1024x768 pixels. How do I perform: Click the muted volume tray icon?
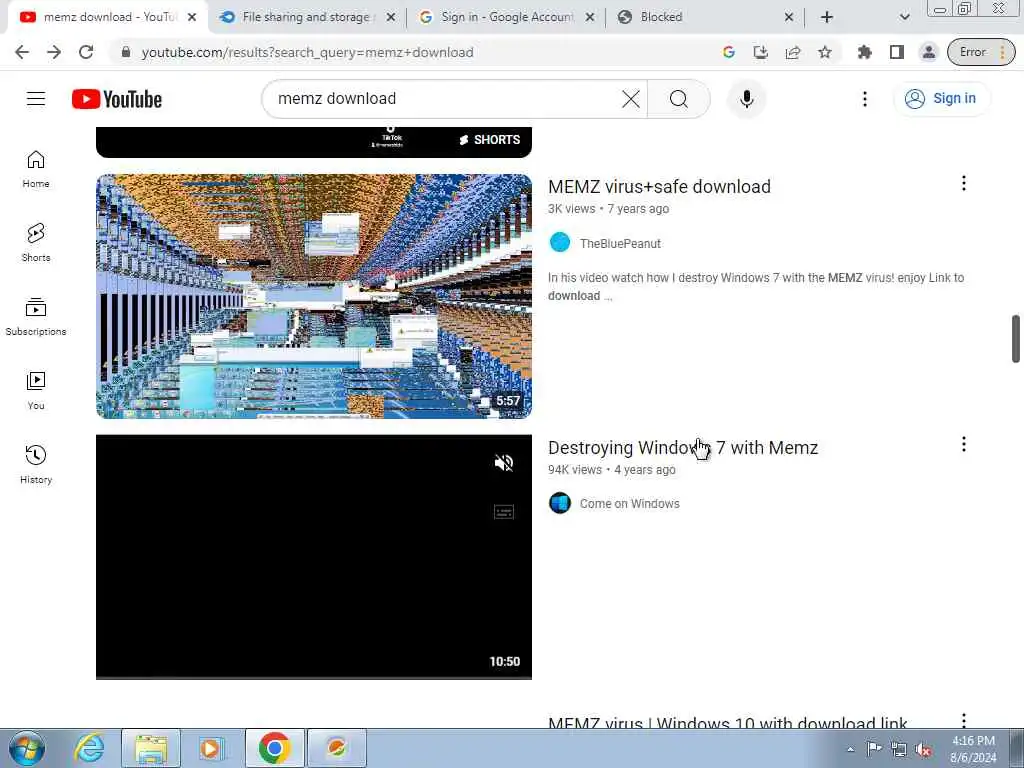coord(923,750)
